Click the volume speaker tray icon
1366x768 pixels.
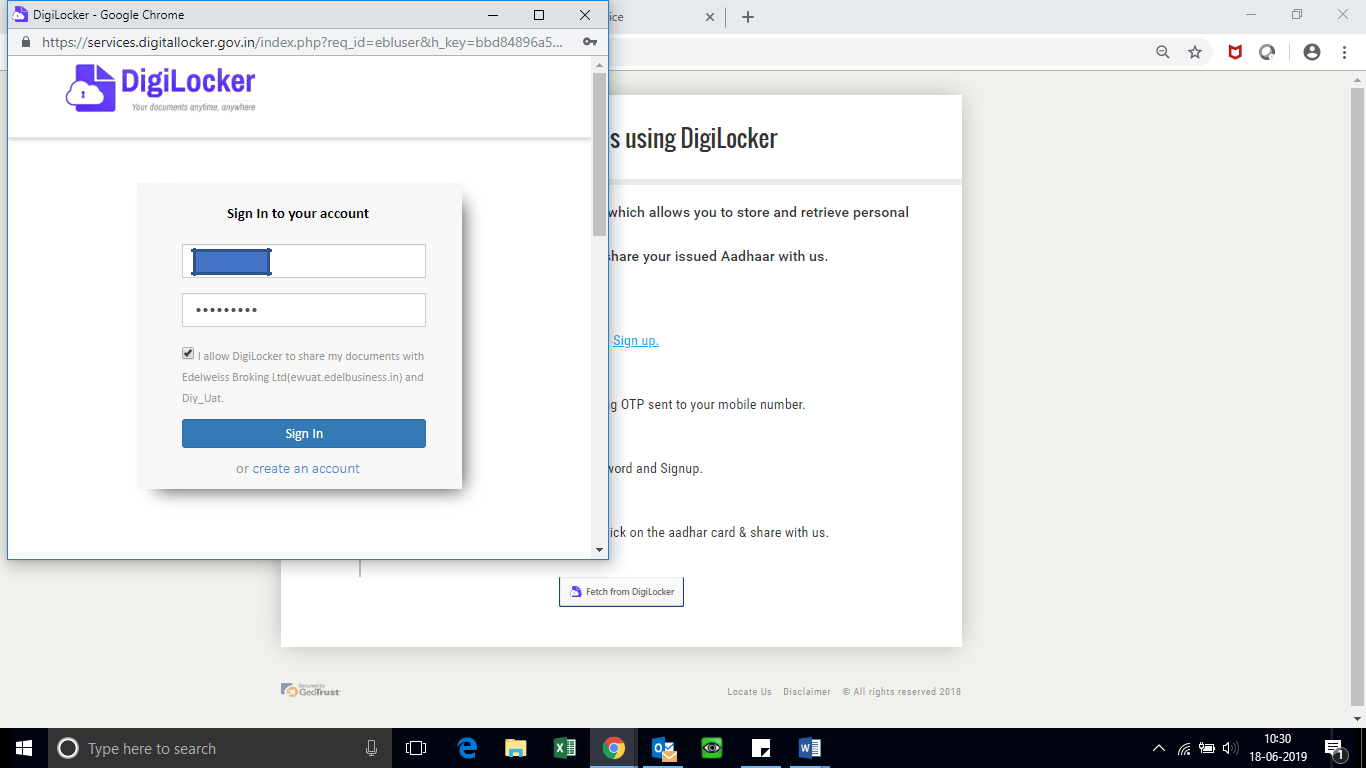[x=1231, y=748]
